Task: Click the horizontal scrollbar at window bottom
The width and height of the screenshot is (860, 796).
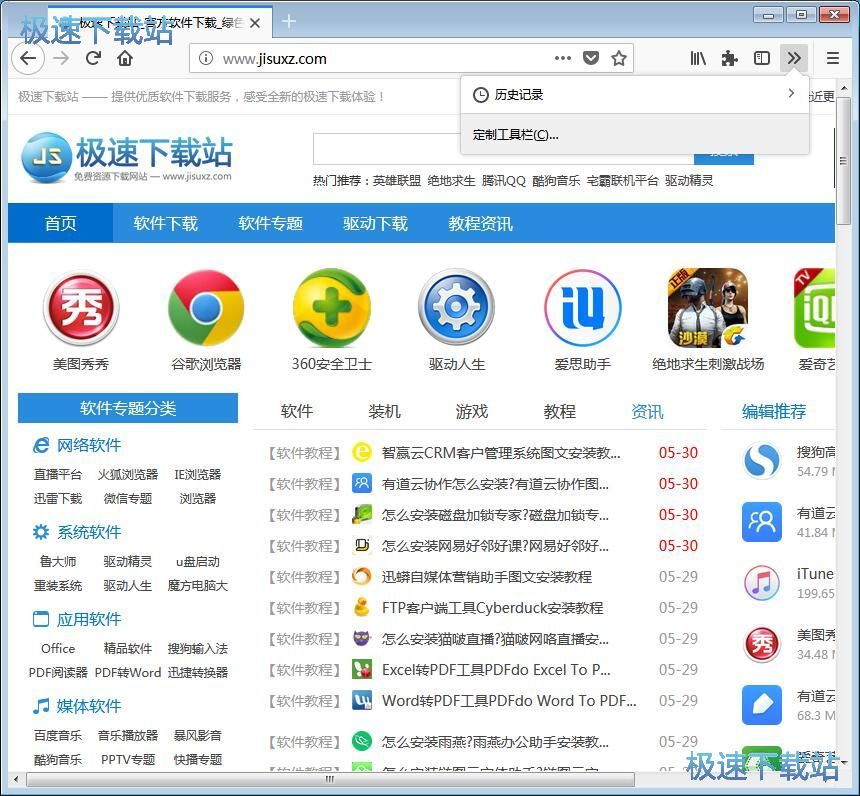Action: pyautogui.click(x=330, y=779)
